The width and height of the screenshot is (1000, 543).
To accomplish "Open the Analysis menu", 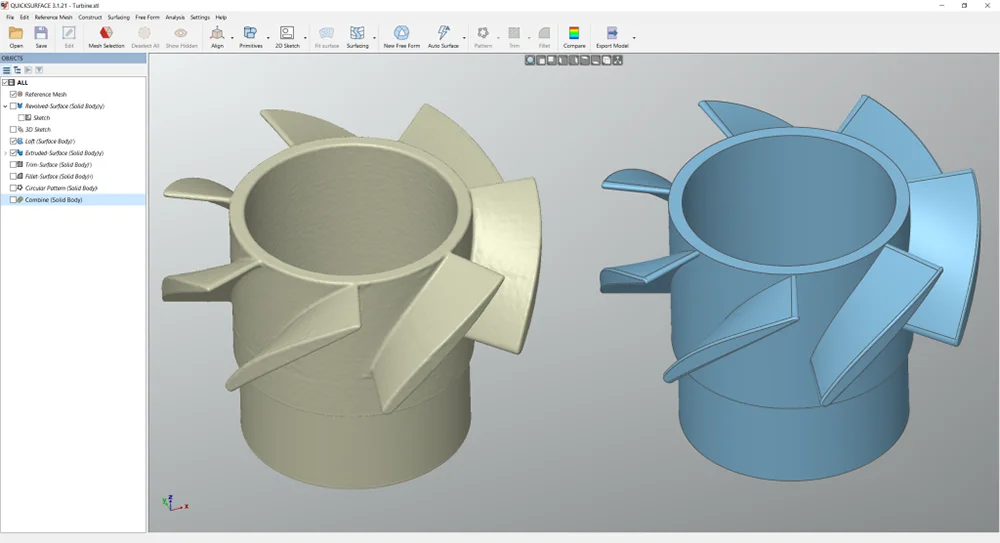I will click(175, 17).
